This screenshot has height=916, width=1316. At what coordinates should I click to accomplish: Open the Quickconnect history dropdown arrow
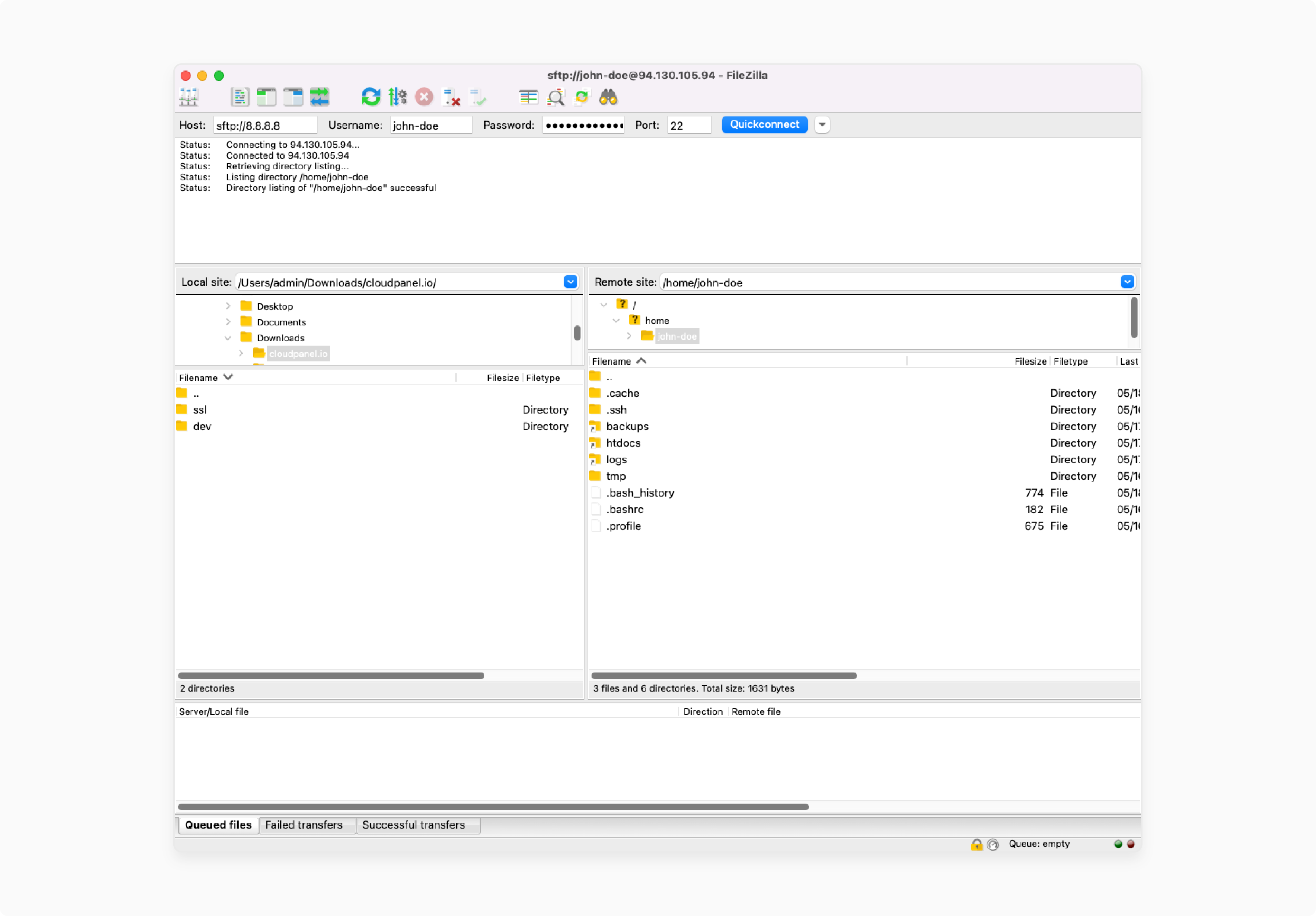click(822, 125)
